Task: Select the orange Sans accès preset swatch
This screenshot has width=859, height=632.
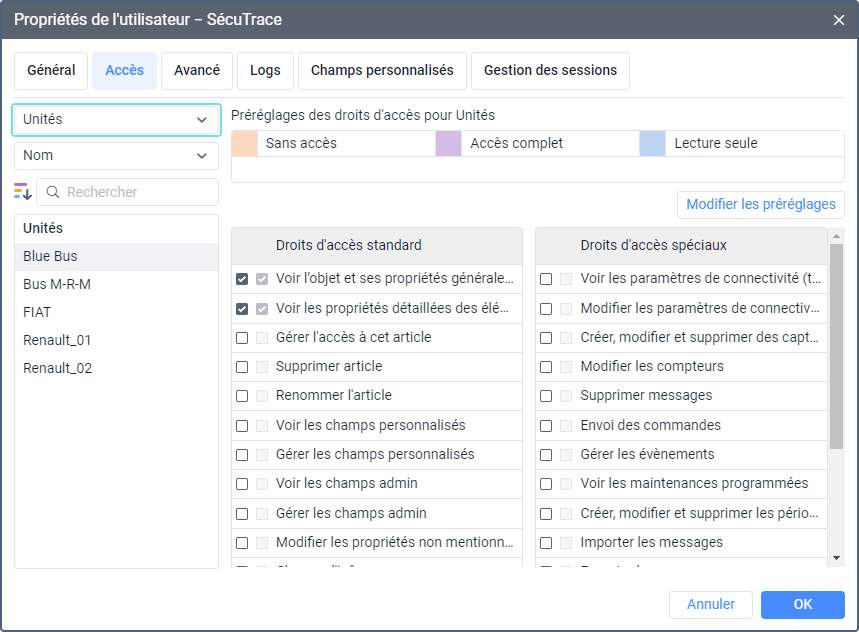Action: 244,143
